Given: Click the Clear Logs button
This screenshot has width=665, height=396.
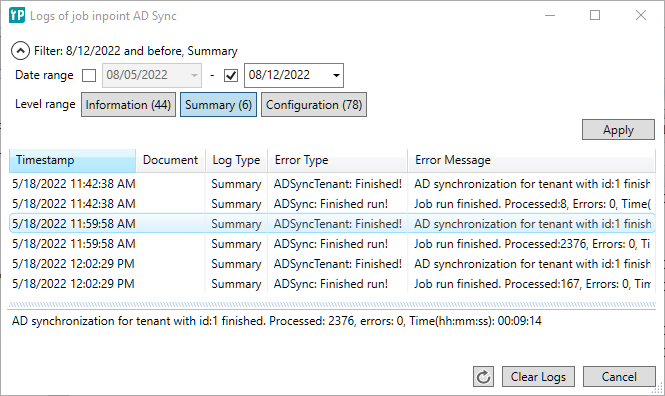Looking at the screenshot, I should 538,376.
